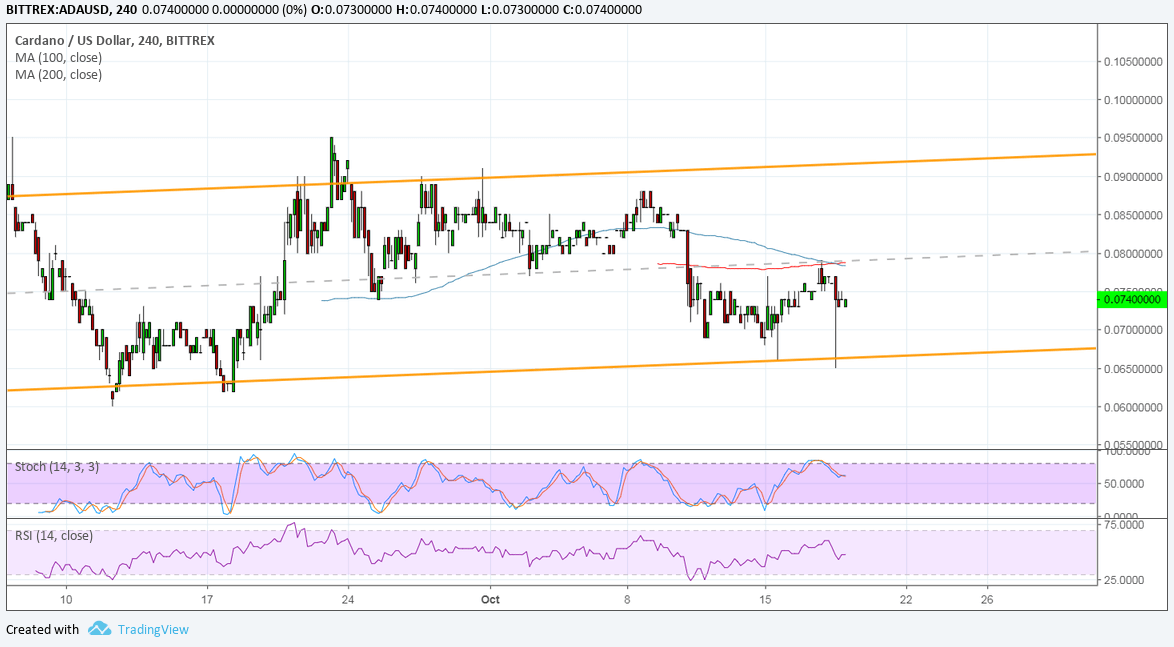Select the MA (100, close) indicator label
Viewport: 1174px width, 647px height.
[x=58, y=58]
